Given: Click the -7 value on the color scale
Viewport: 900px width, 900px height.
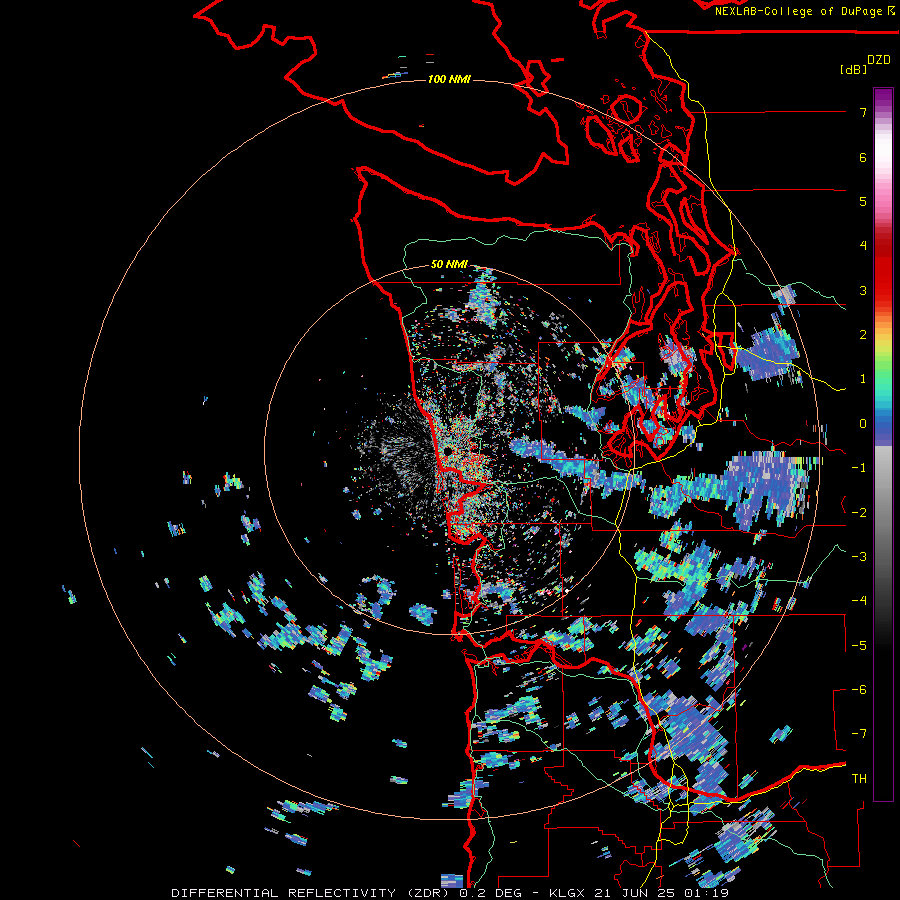Looking at the screenshot, I should tap(859, 734).
